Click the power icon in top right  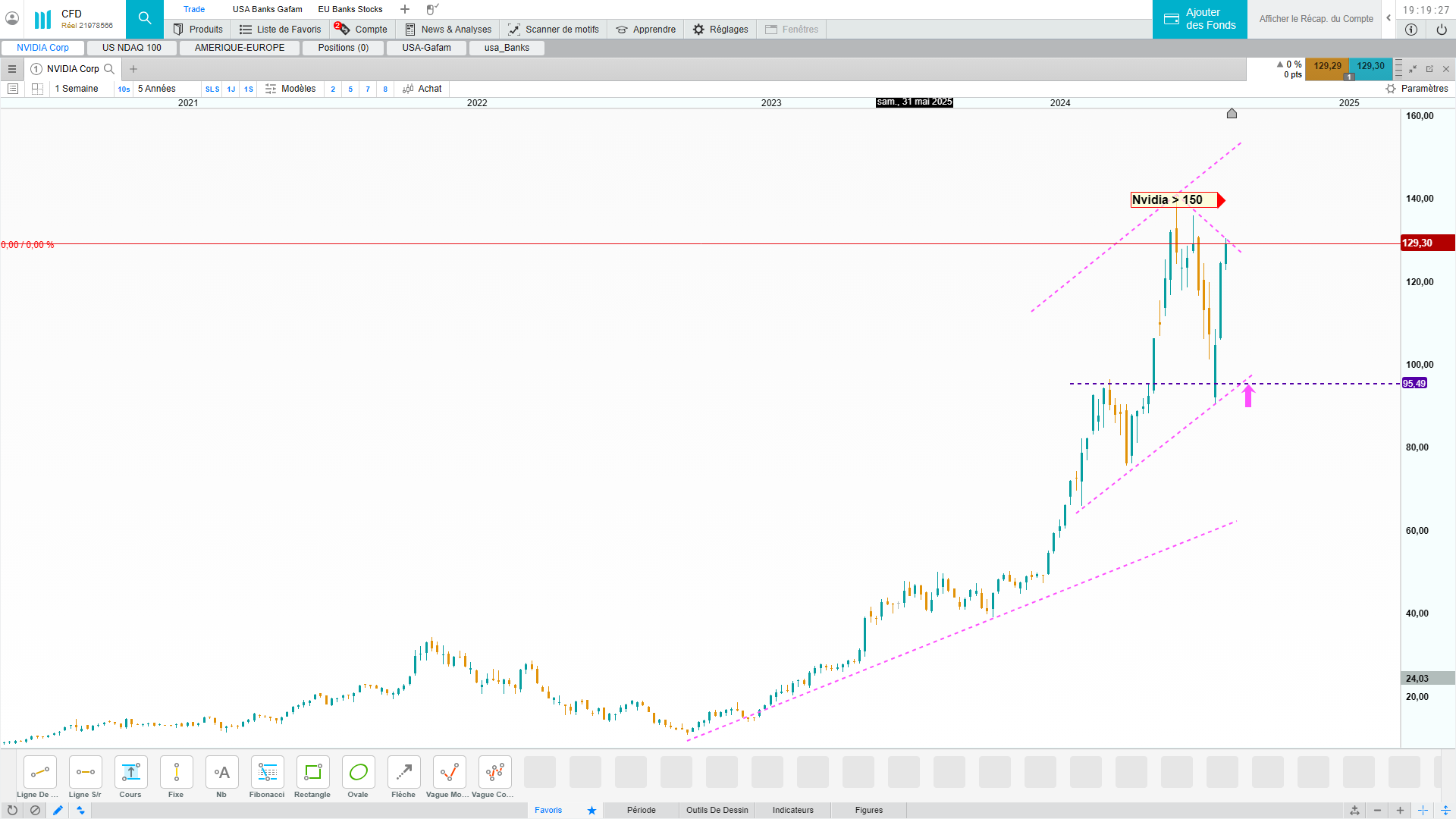[1441, 30]
